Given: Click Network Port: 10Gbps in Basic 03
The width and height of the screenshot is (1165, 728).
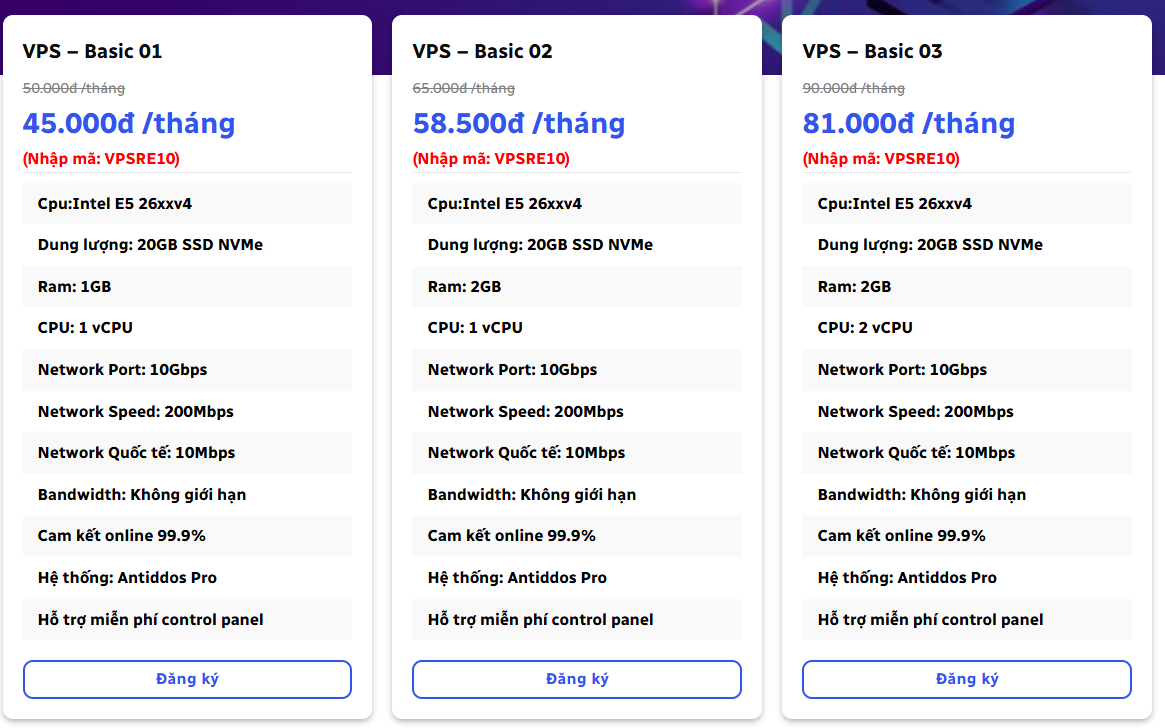Looking at the screenshot, I should click(902, 369).
